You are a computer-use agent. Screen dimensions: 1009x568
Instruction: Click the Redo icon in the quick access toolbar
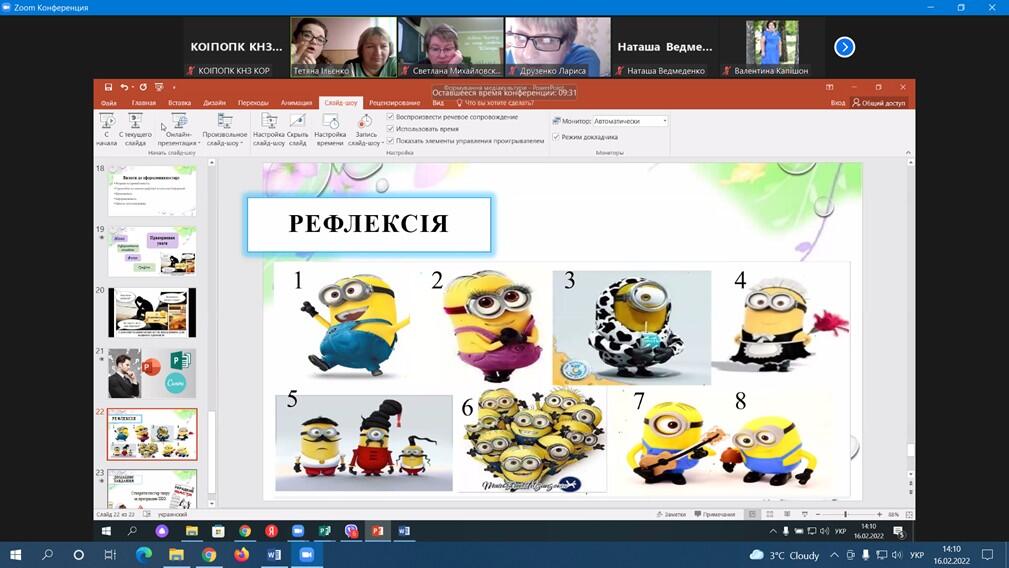pos(143,87)
